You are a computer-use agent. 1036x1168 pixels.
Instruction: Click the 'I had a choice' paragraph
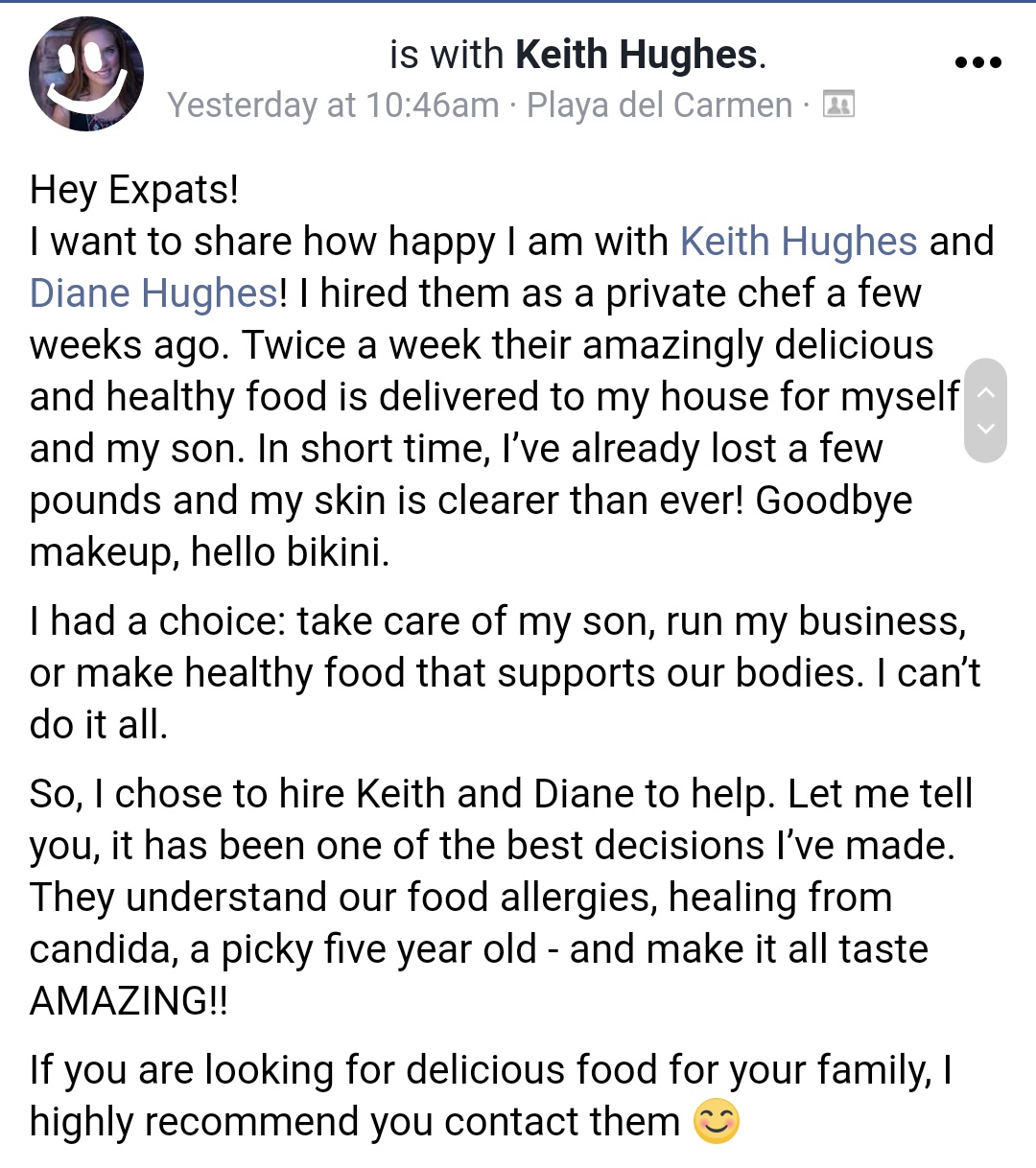tap(505, 673)
